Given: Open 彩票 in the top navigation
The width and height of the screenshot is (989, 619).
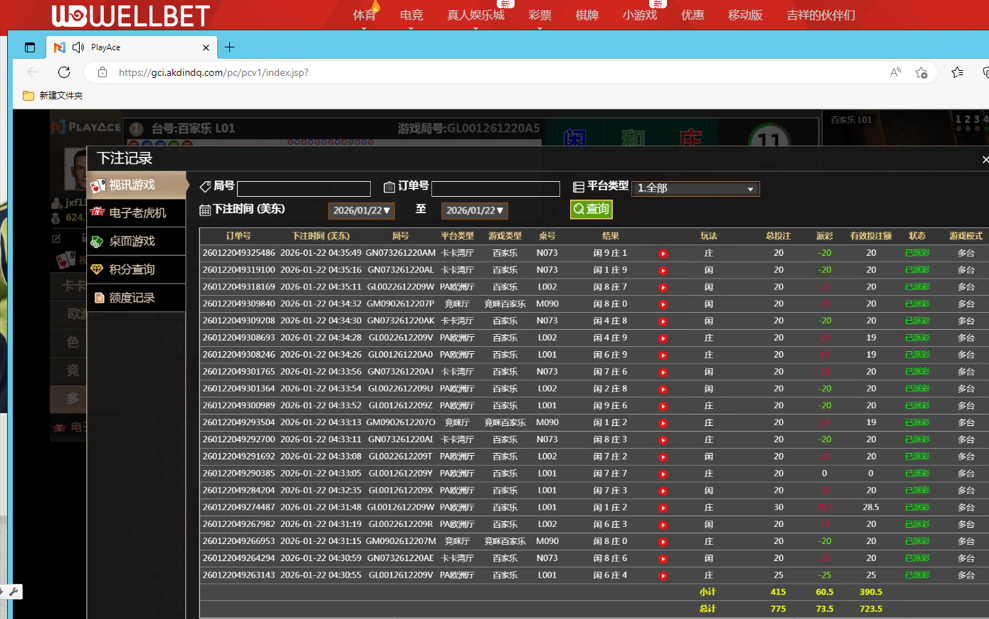Looking at the screenshot, I should (x=539, y=15).
